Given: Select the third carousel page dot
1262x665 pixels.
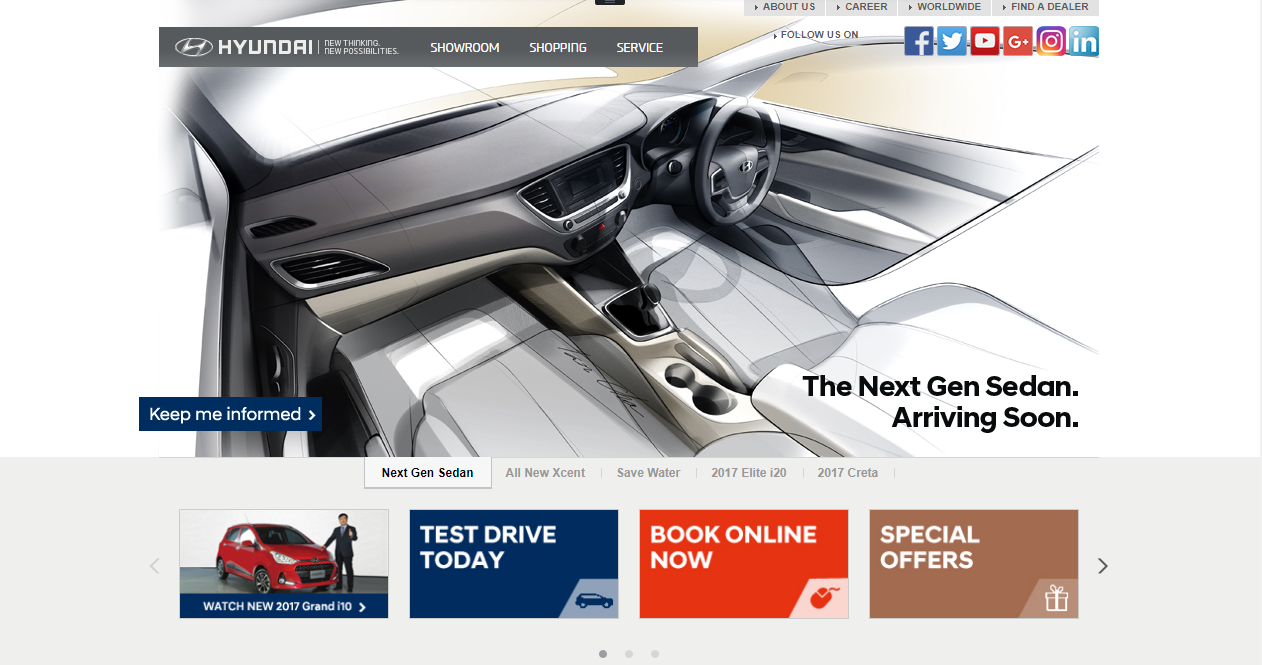Looking at the screenshot, I should [655, 654].
